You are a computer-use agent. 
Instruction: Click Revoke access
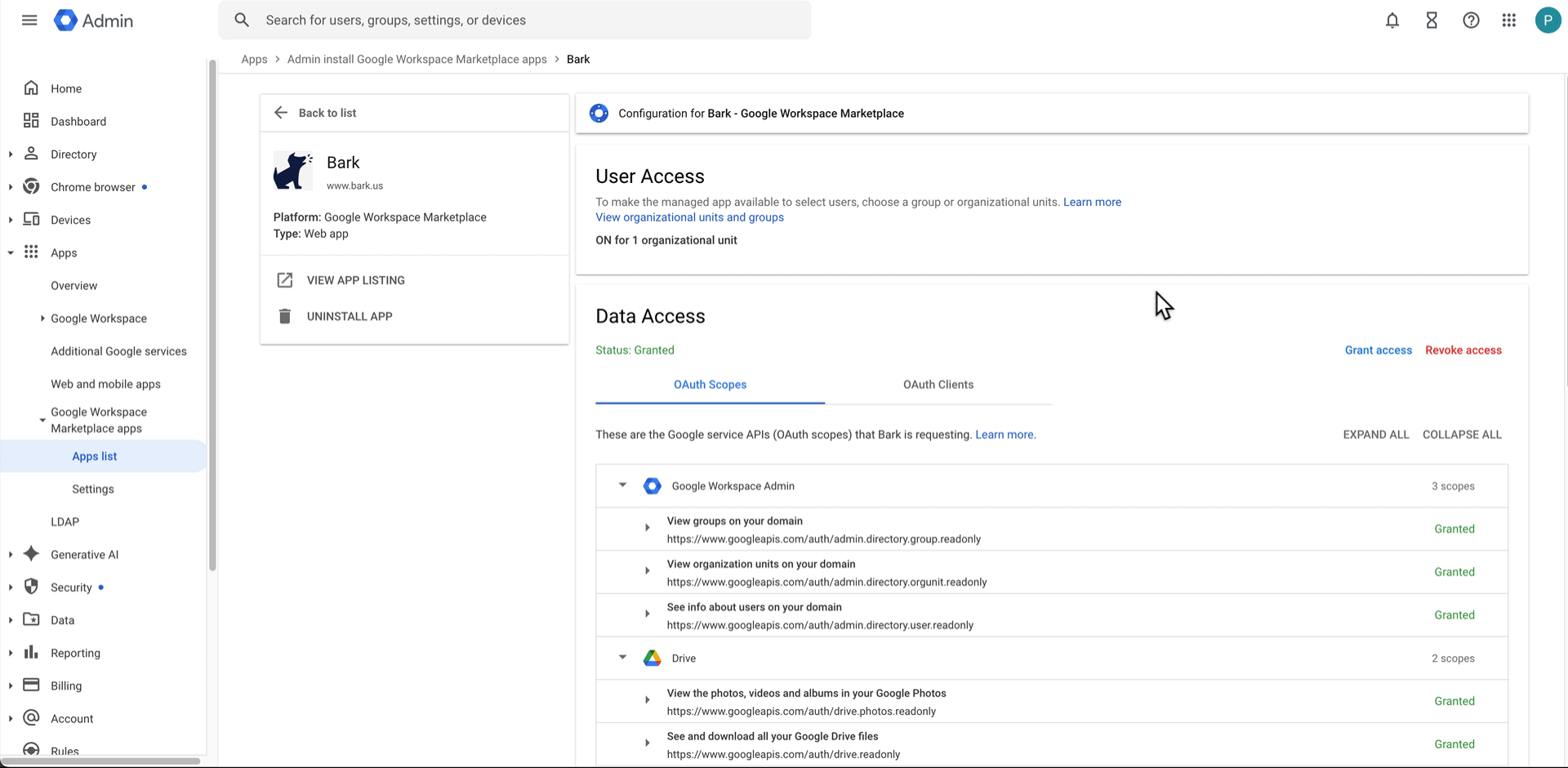(x=1463, y=350)
